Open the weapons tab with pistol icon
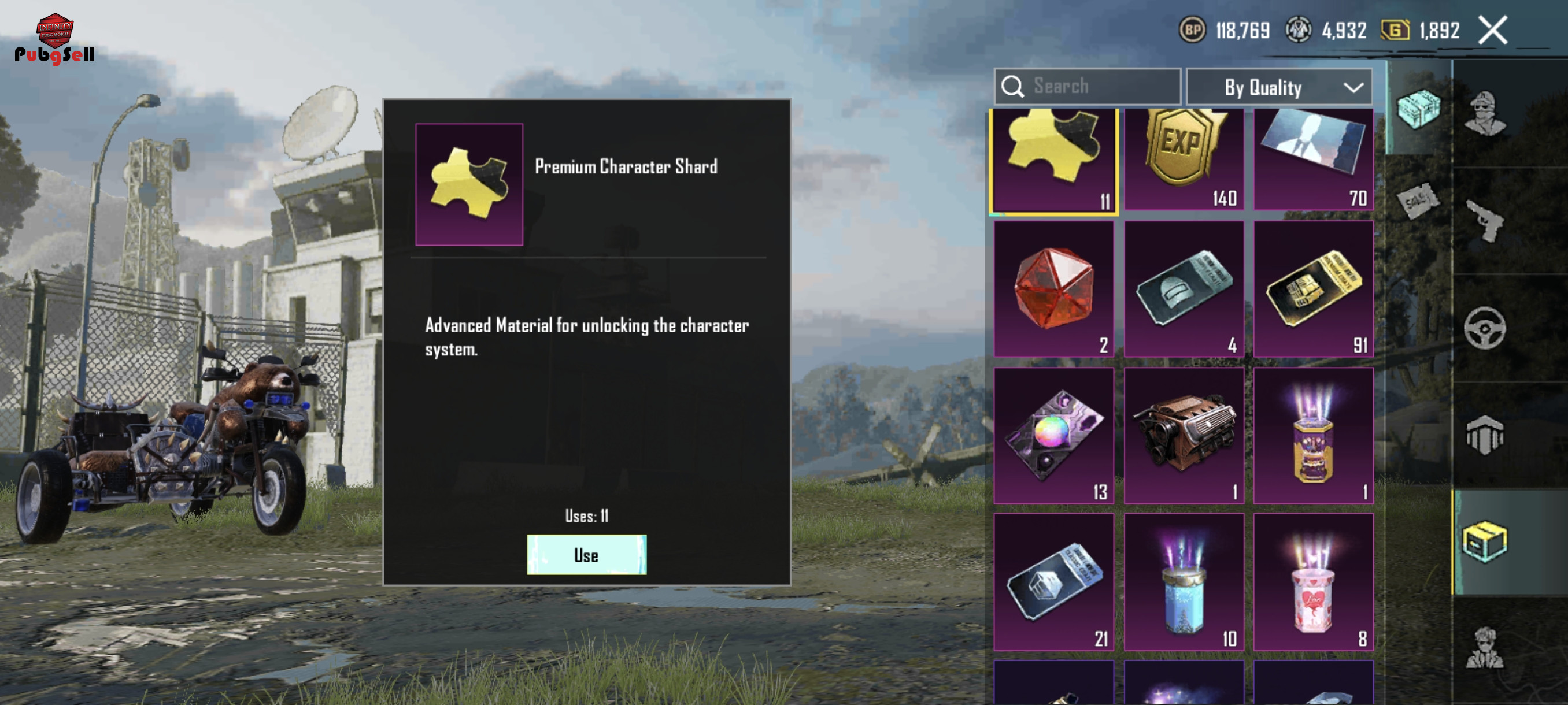The image size is (1568, 705). click(1485, 221)
